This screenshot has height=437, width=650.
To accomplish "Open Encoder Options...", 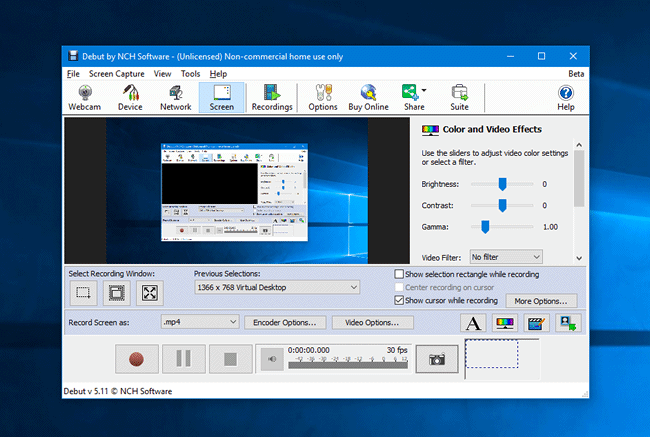I will 285,323.
